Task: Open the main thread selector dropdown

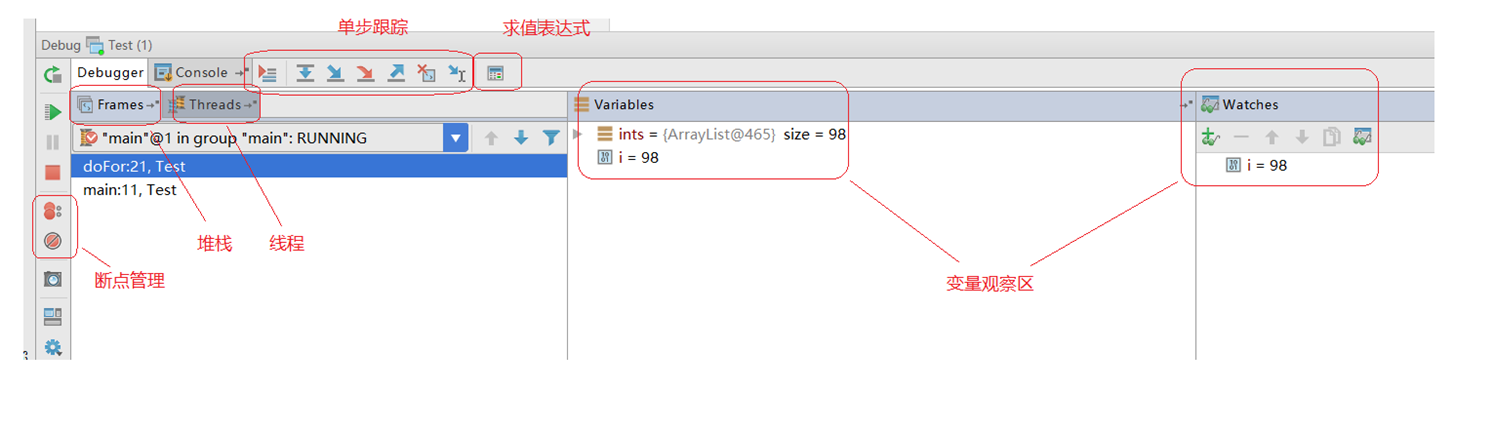Action: (x=456, y=138)
